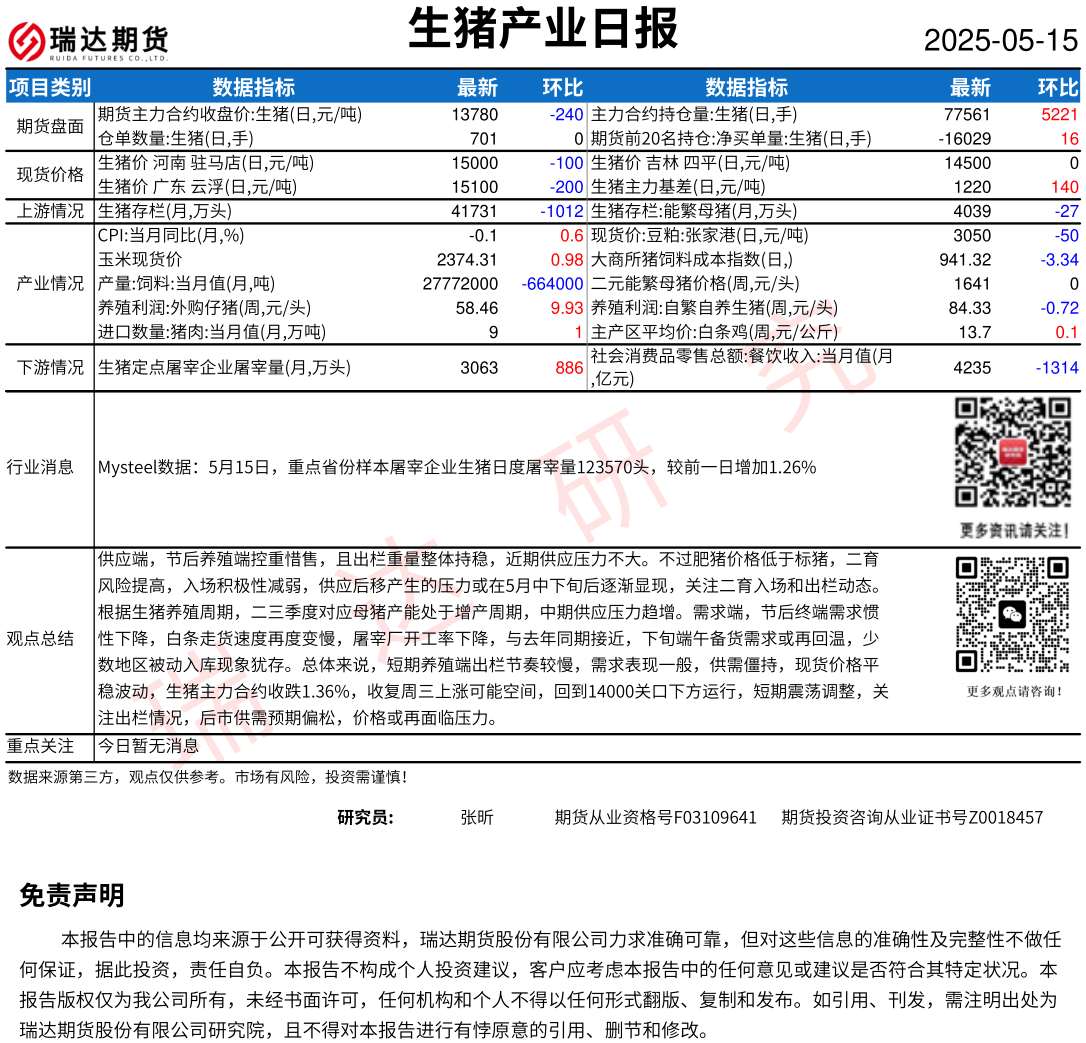Click the report date 2025-05-15
This screenshot has width=1086, height=1043.
1000,41
